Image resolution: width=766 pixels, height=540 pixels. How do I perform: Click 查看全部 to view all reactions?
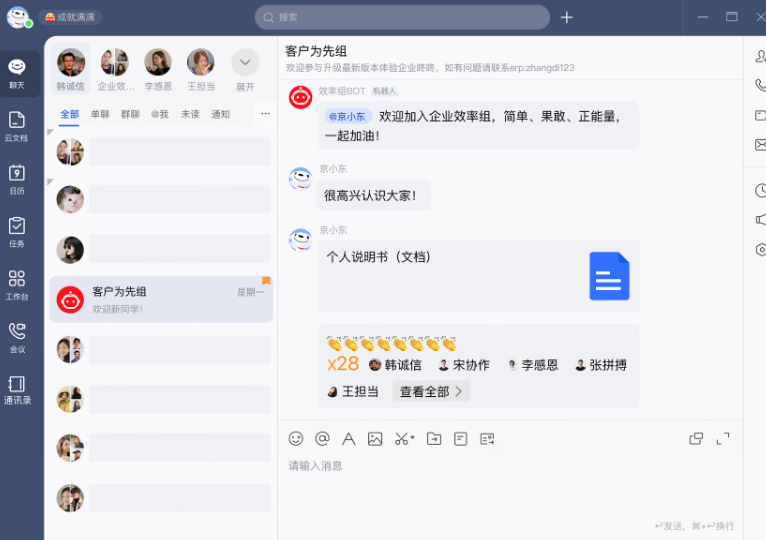pos(431,392)
